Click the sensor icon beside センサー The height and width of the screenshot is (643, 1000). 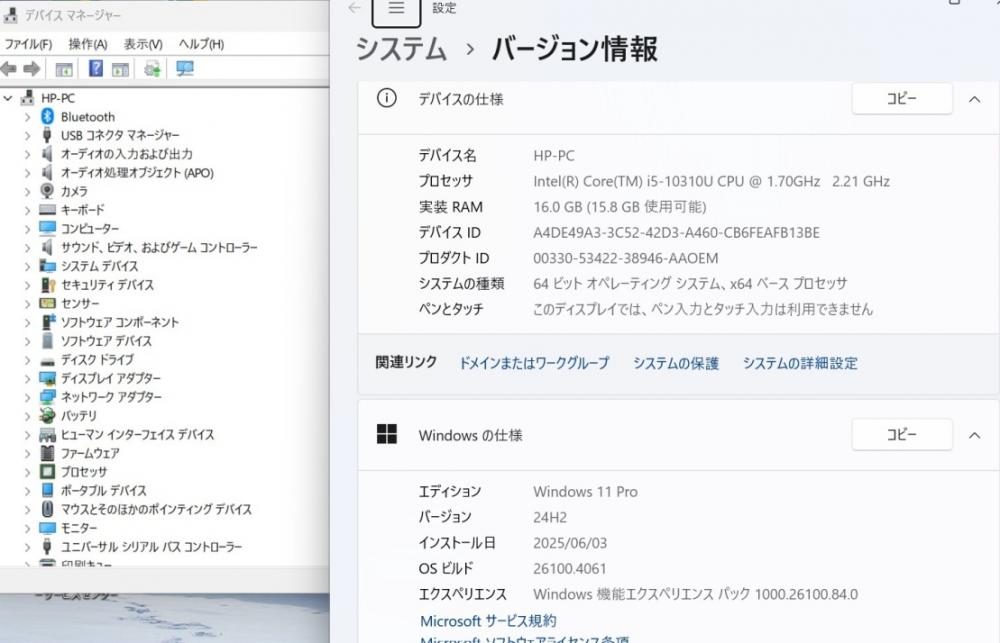coord(47,303)
